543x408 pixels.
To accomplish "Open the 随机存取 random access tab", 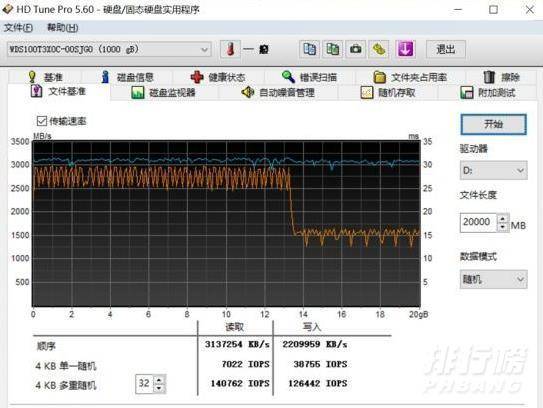I will click(x=388, y=92).
